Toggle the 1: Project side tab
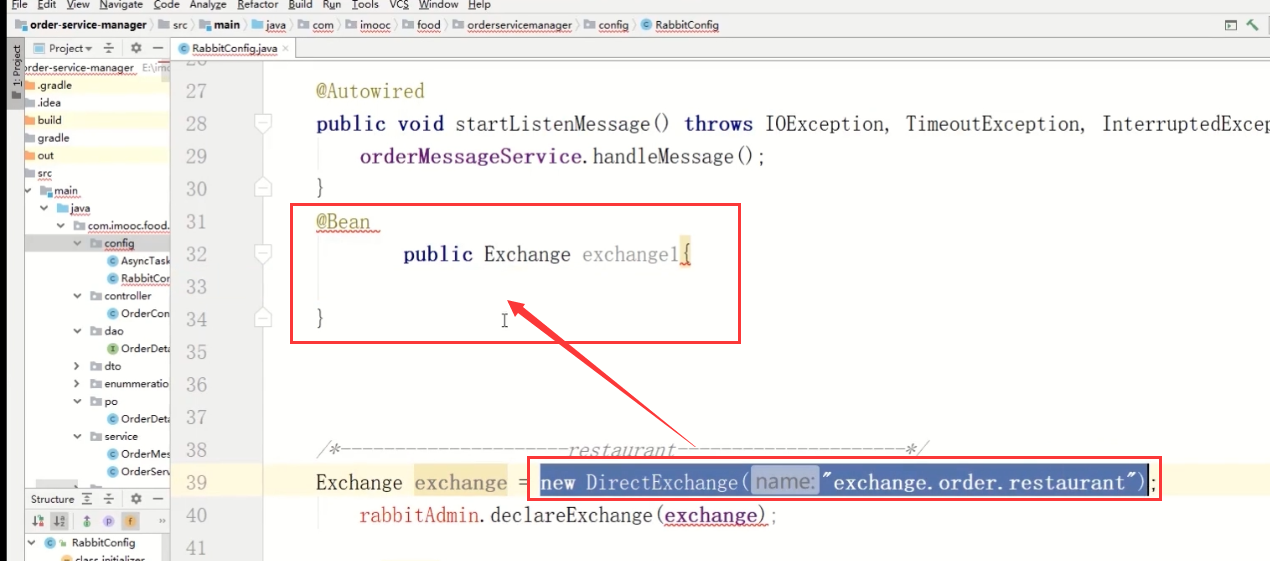Image resolution: width=1270 pixels, height=561 pixels. click(x=15, y=71)
